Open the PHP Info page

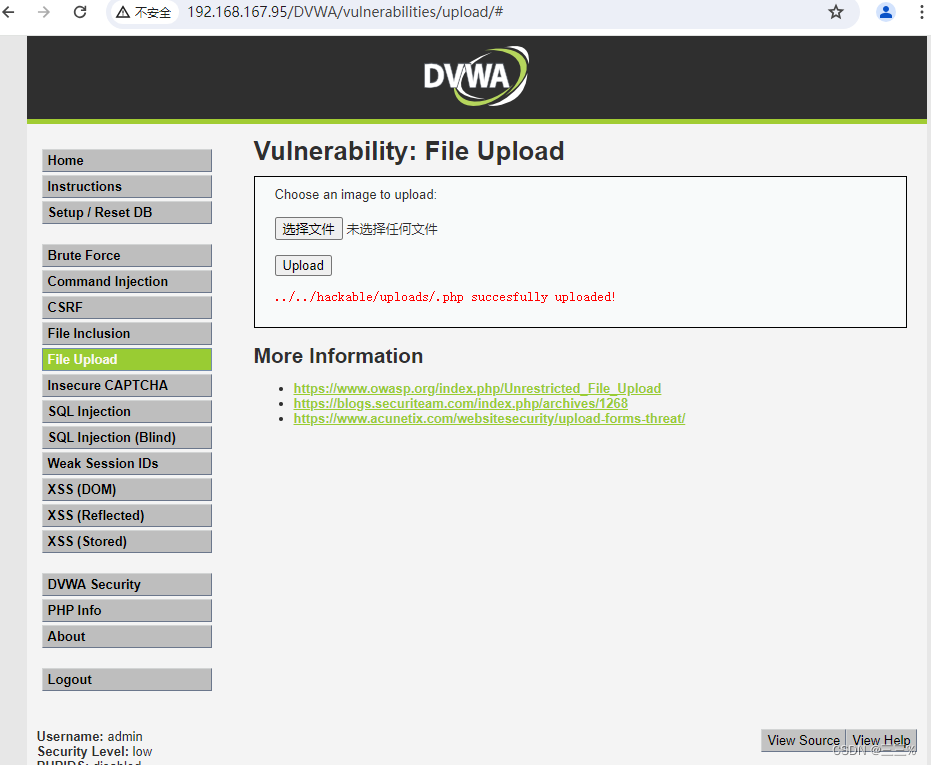pos(127,611)
